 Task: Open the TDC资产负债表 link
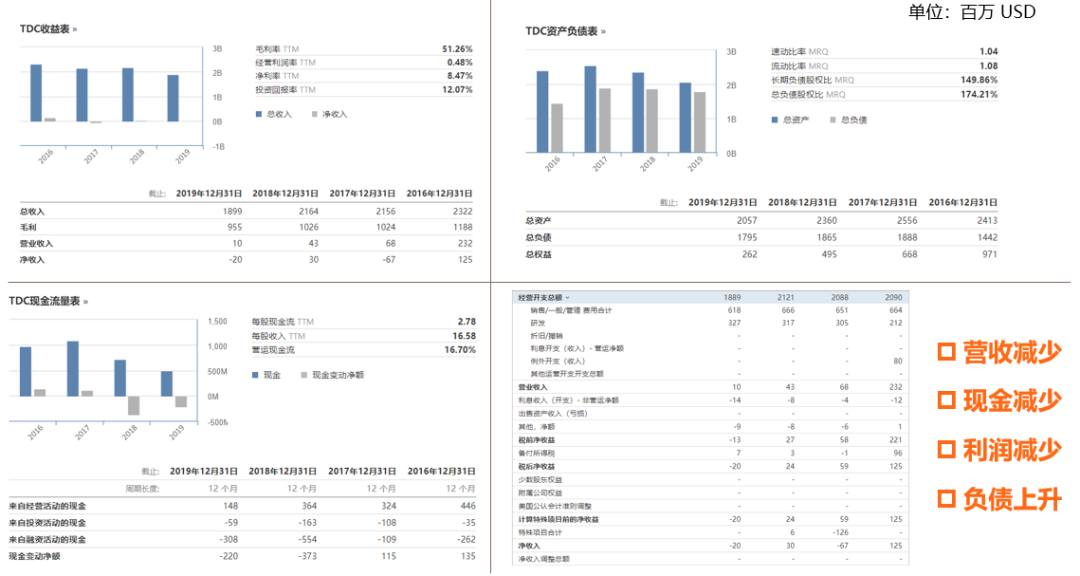click(565, 31)
